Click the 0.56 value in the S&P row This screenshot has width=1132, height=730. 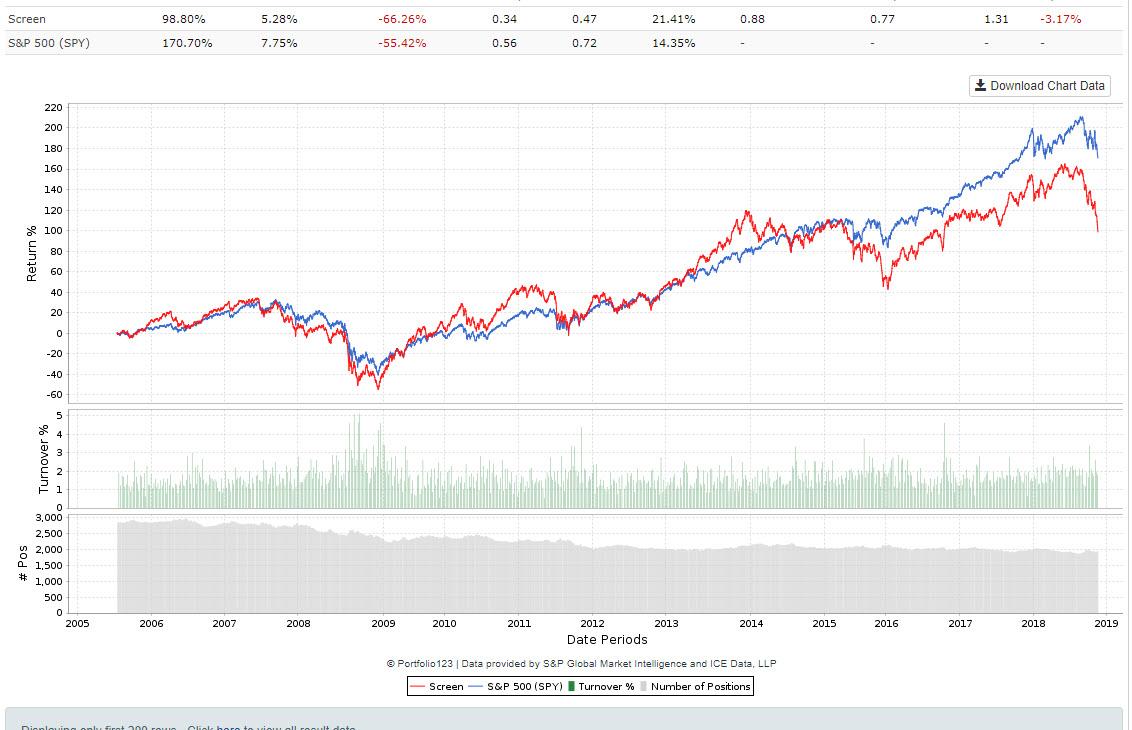[505, 43]
